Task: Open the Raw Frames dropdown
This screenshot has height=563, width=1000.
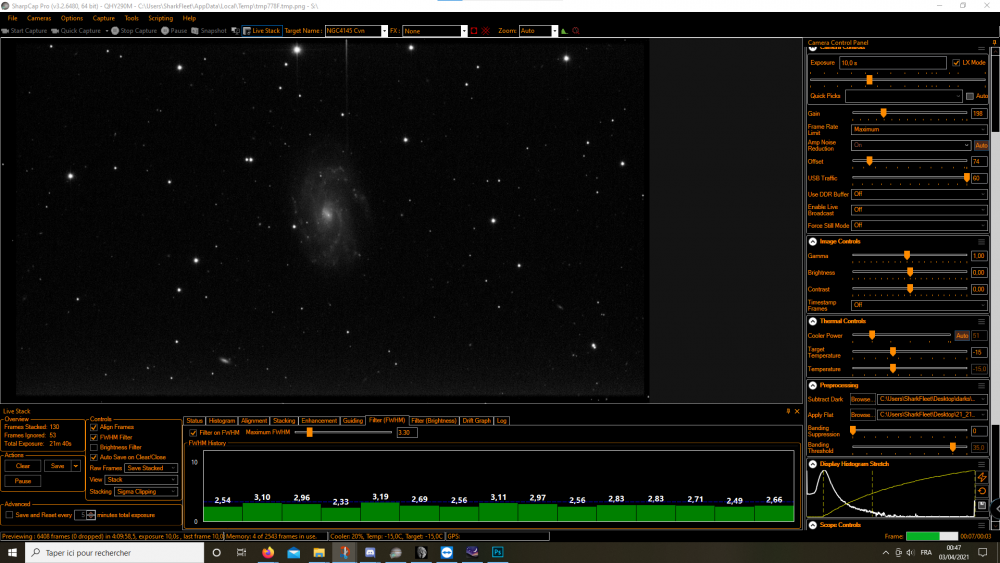Action: click(x=151, y=468)
